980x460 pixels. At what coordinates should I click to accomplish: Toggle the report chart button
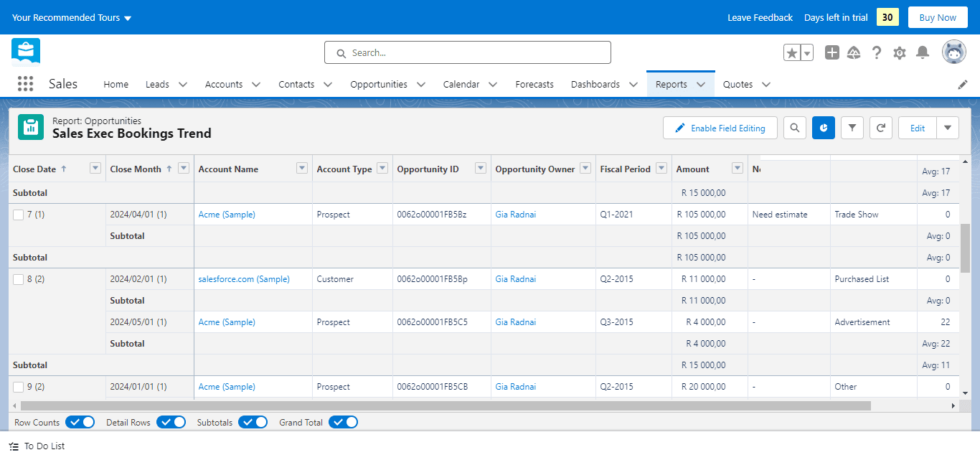pyautogui.click(x=823, y=128)
